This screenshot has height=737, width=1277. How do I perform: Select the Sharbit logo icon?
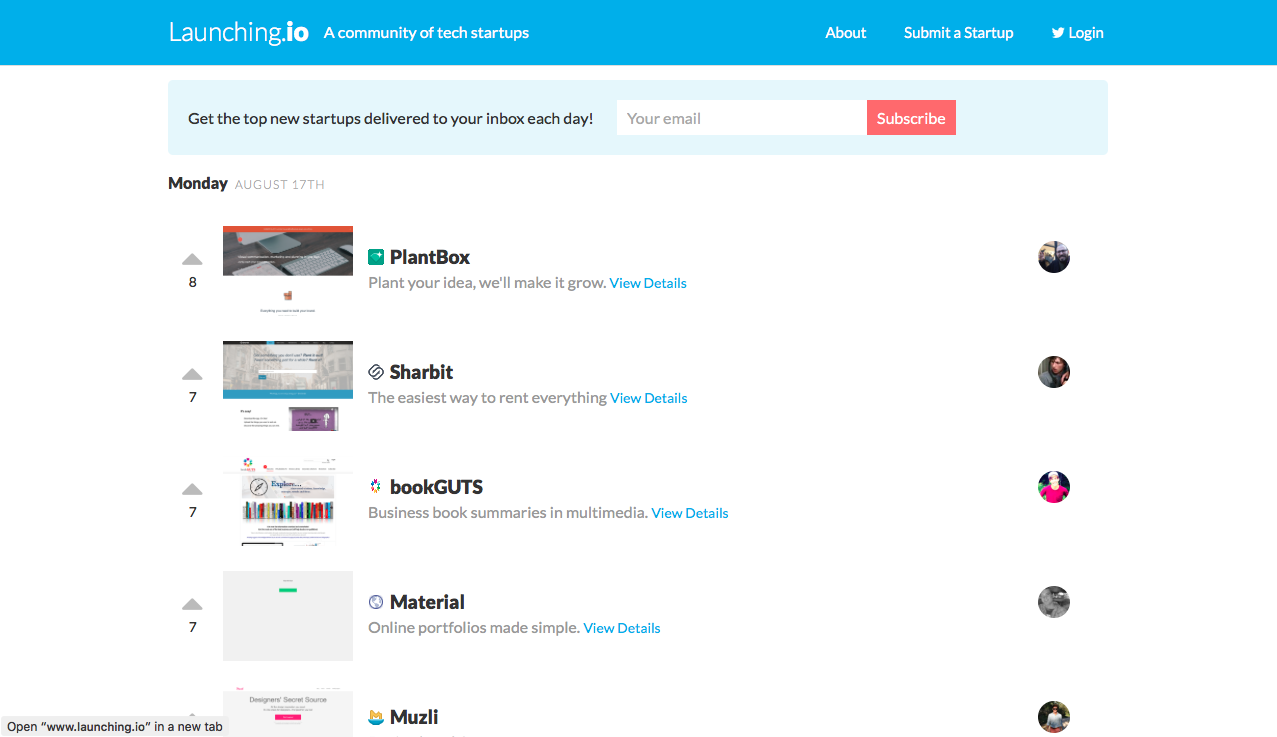(x=377, y=371)
